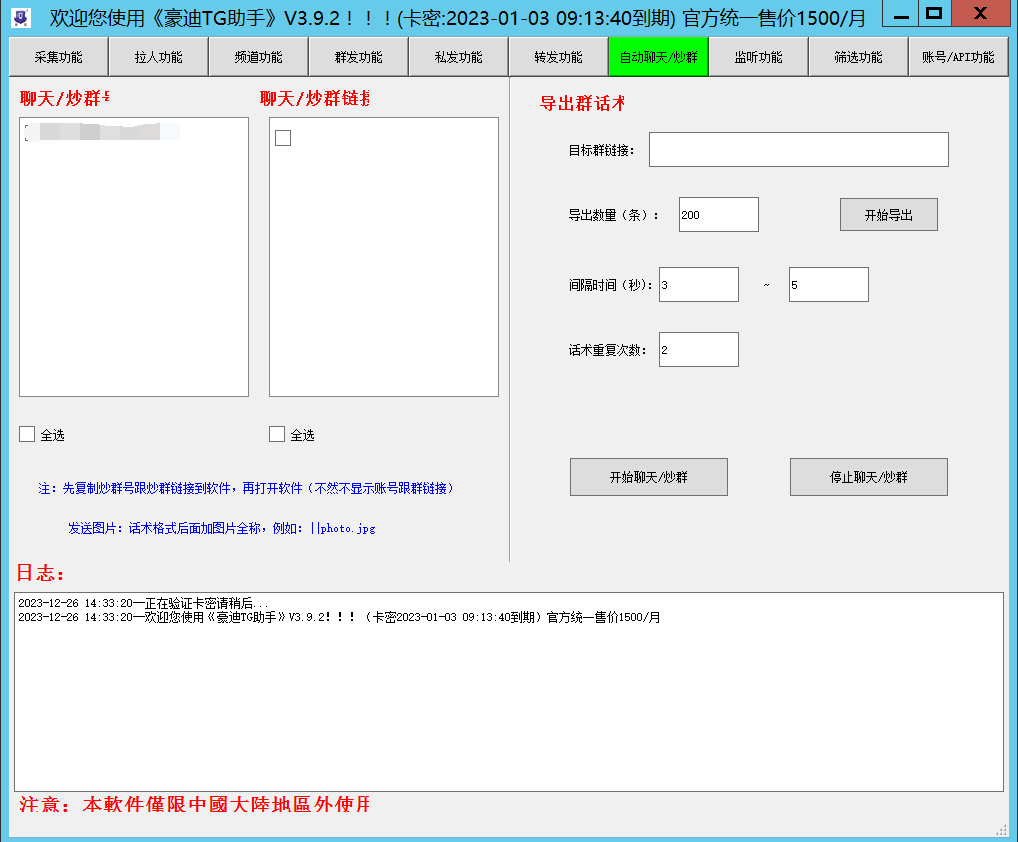Switch to the 账号/API功能 tab
Image resolution: width=1018 pixels, height=842 pixels.
pos(958,57)
